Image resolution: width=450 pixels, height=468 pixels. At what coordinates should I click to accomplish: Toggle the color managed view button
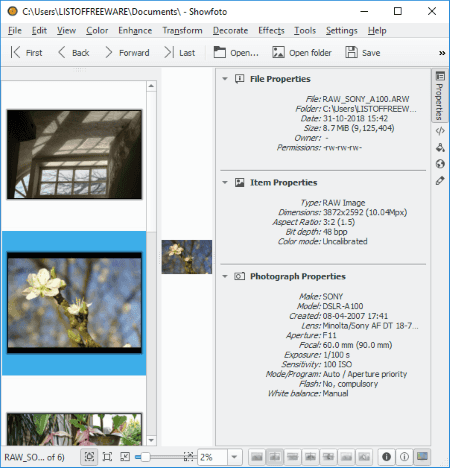tap(422, 457)
